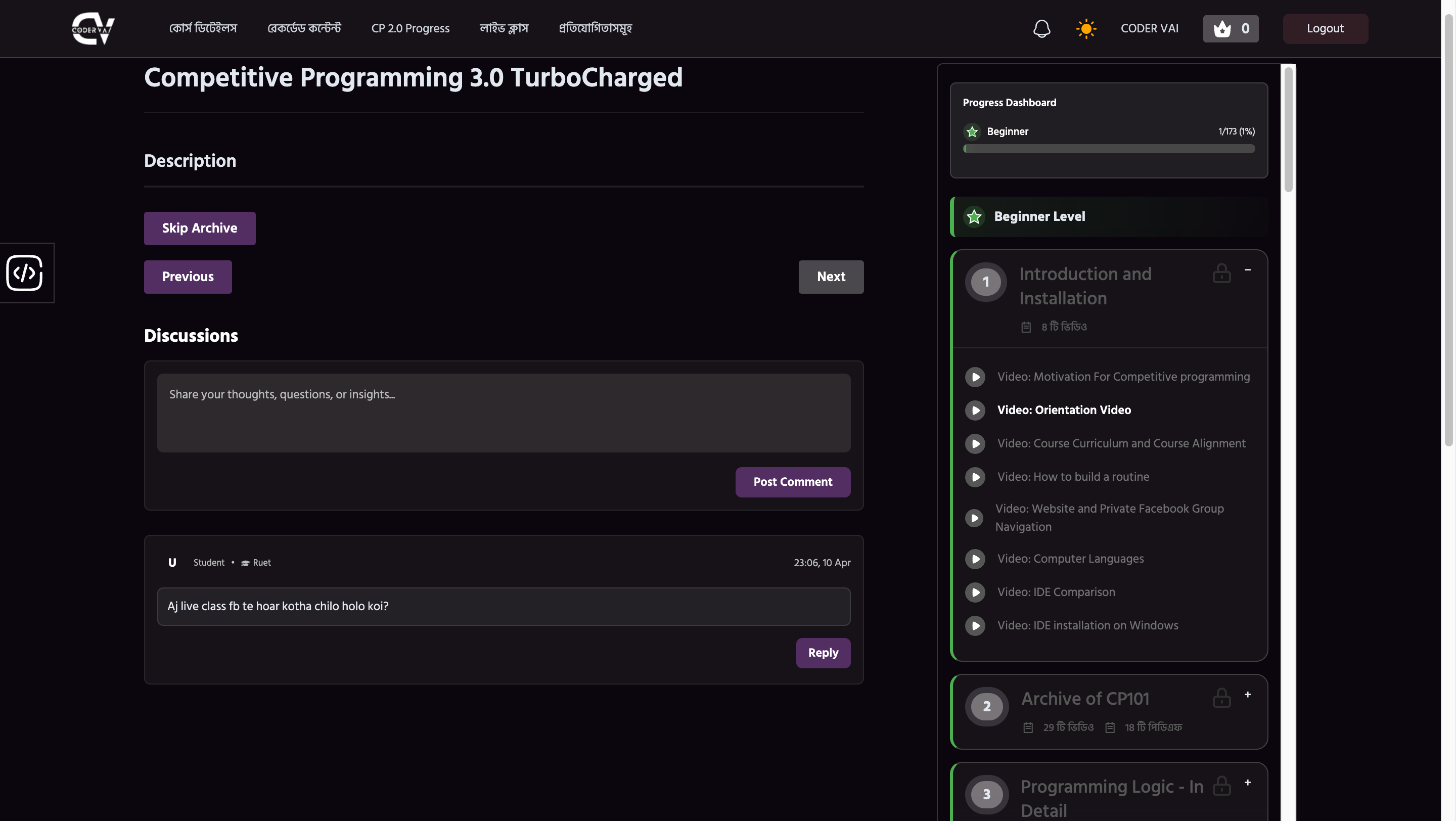Expand the Archive of CP101 module
The image size is (1456, 821).
1247,695
